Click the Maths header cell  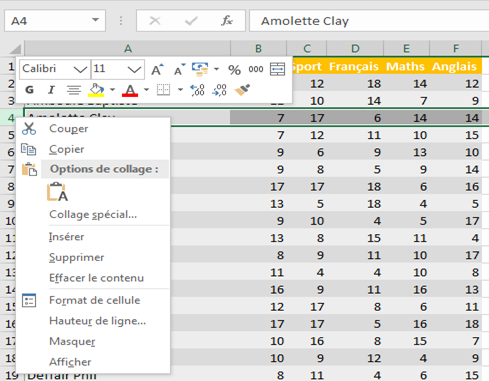[x=407, y=66]
